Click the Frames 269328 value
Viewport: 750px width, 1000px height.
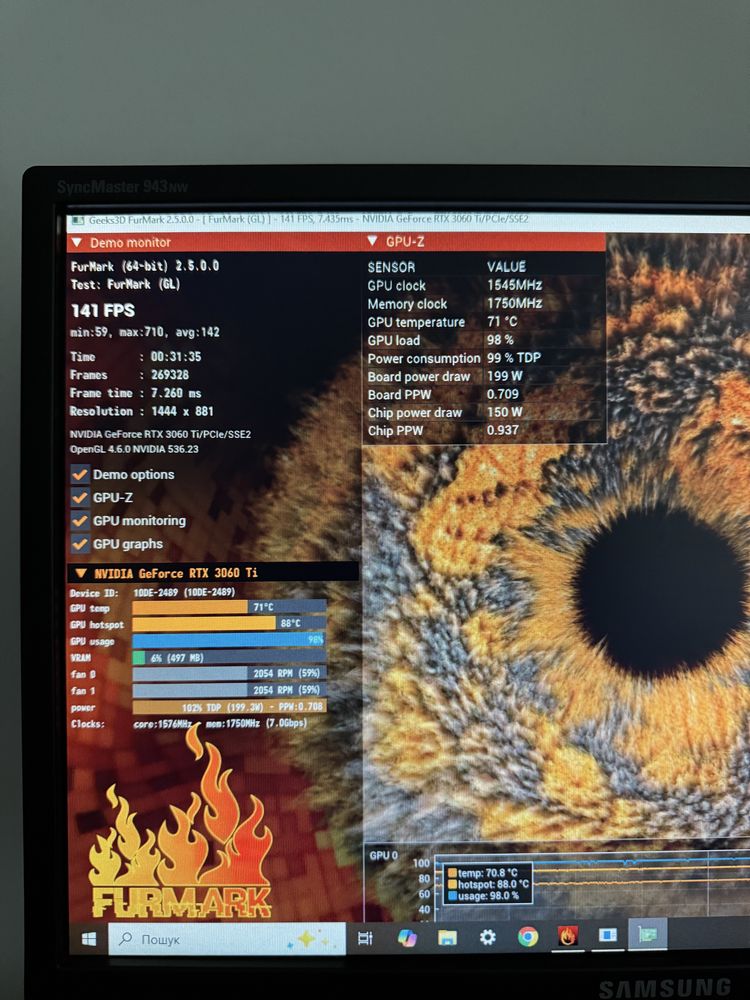(x=170, y=375)
